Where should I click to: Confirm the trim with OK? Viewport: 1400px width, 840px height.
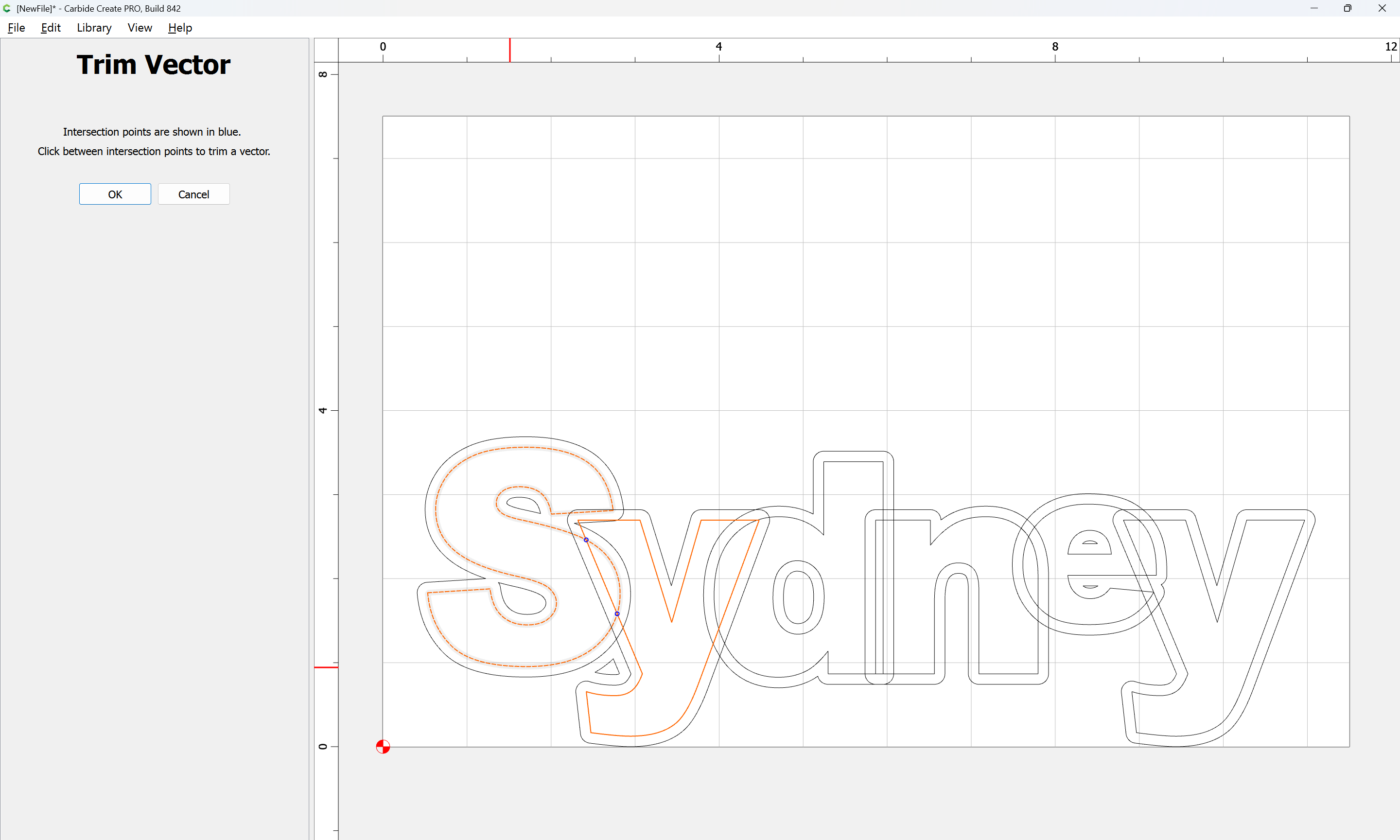click(x=115, y=194)
